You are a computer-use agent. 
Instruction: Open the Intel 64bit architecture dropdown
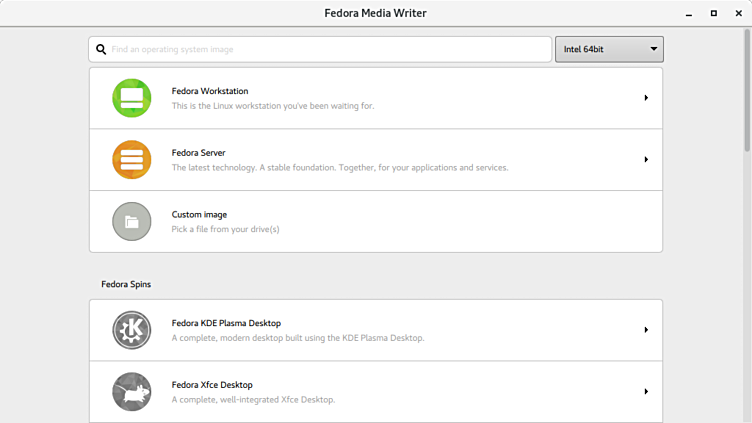tap(609, 49)
